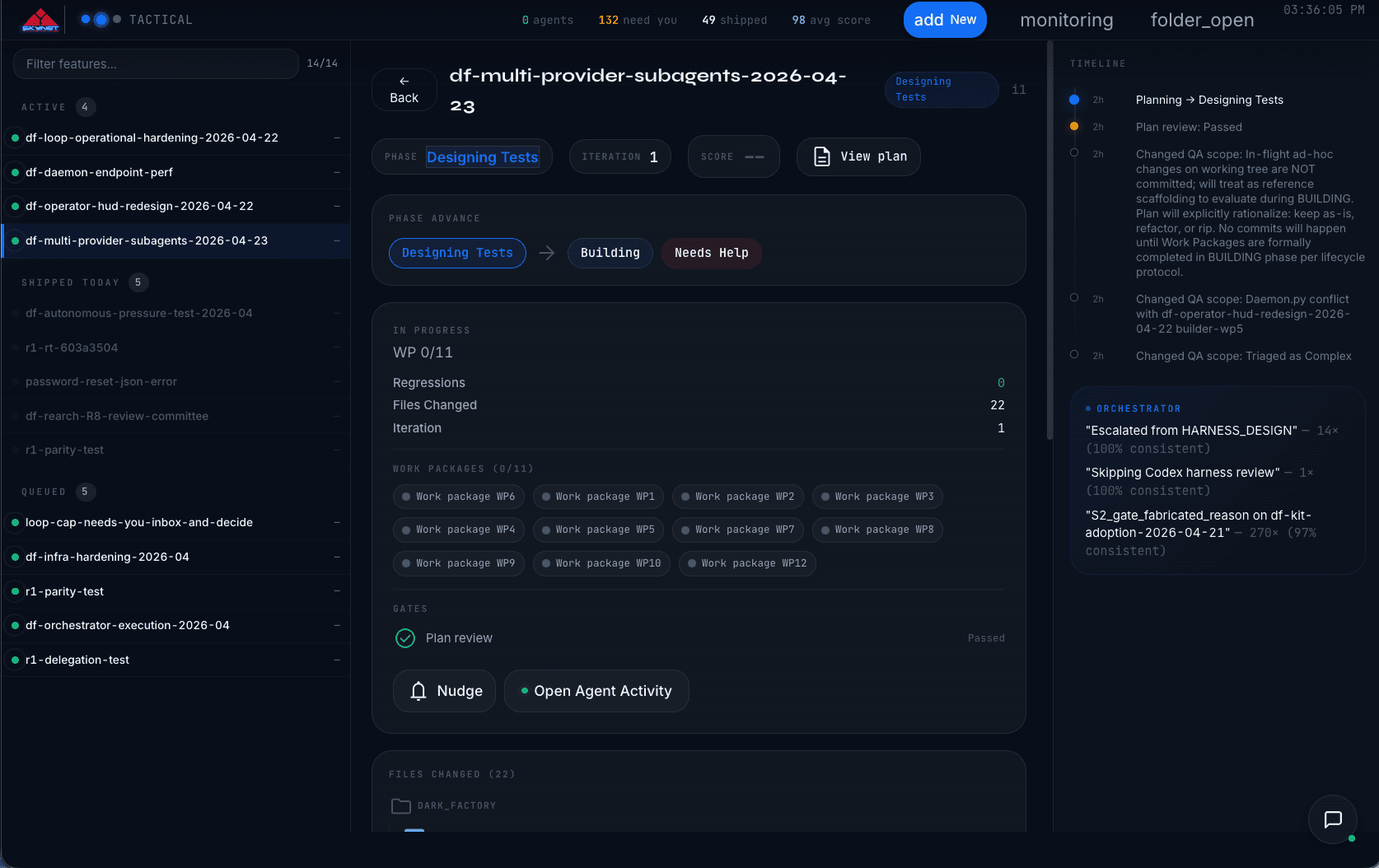1379x868 pixels.
Task: Switch to the monitoring tab
Action: click(1066, 20)
